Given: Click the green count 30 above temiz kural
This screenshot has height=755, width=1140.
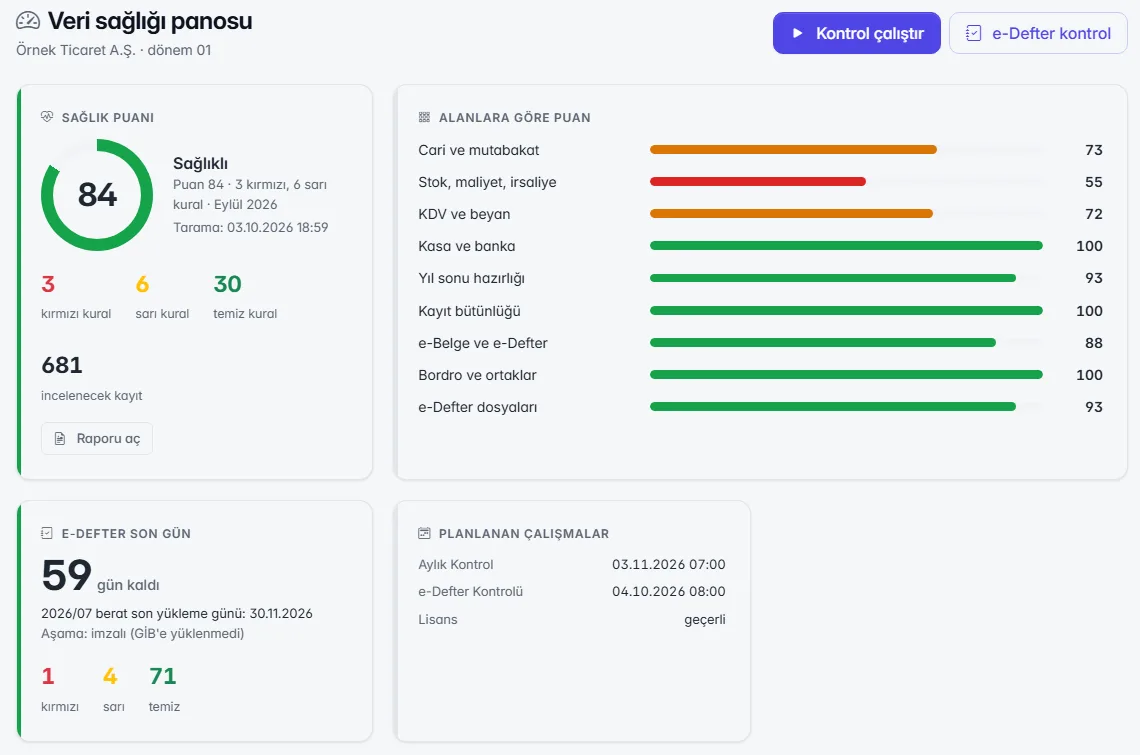Looking at the screenshot, I should pos(228,284).
